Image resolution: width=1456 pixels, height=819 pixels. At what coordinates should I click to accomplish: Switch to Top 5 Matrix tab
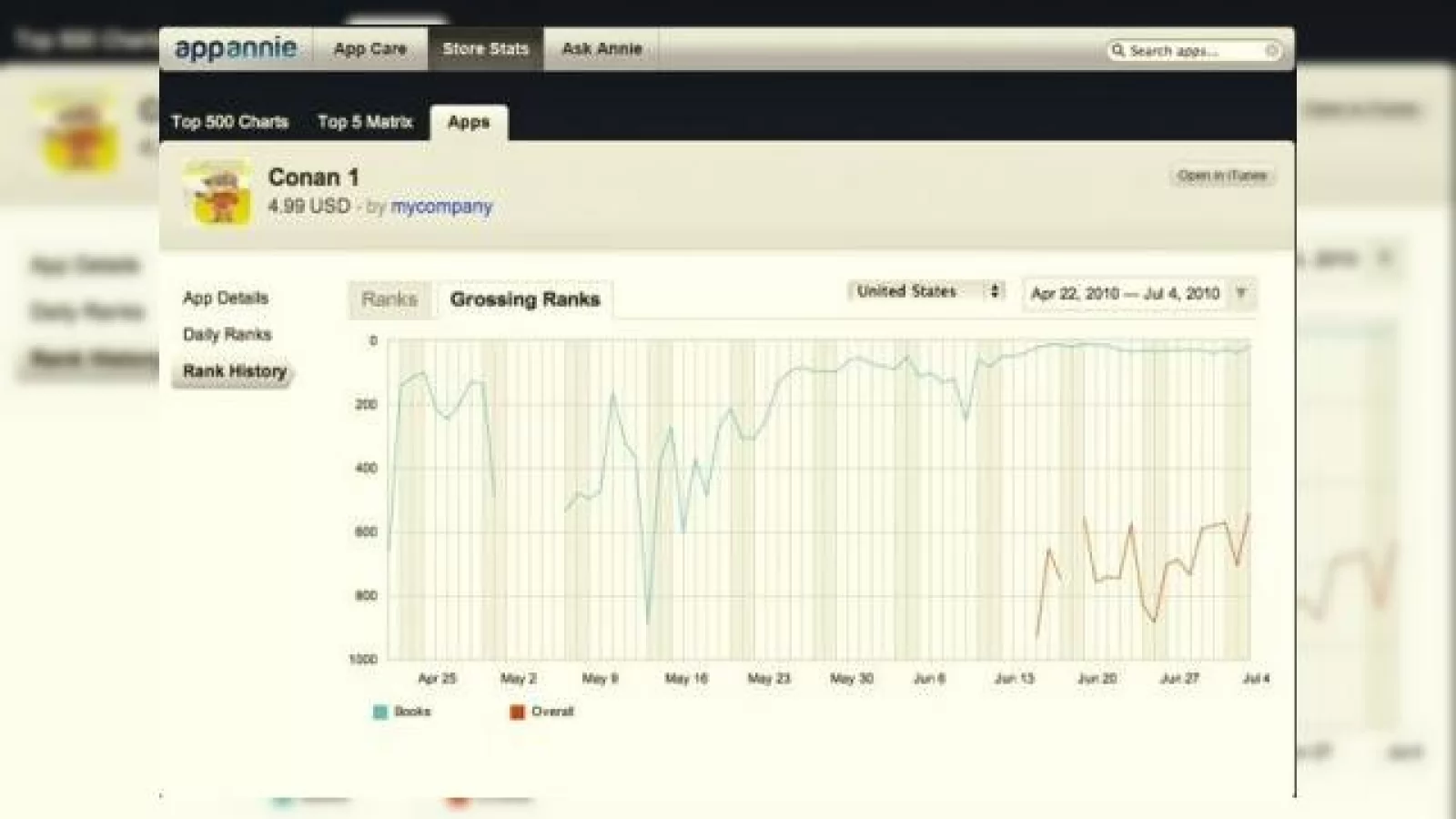pos(365,122)
